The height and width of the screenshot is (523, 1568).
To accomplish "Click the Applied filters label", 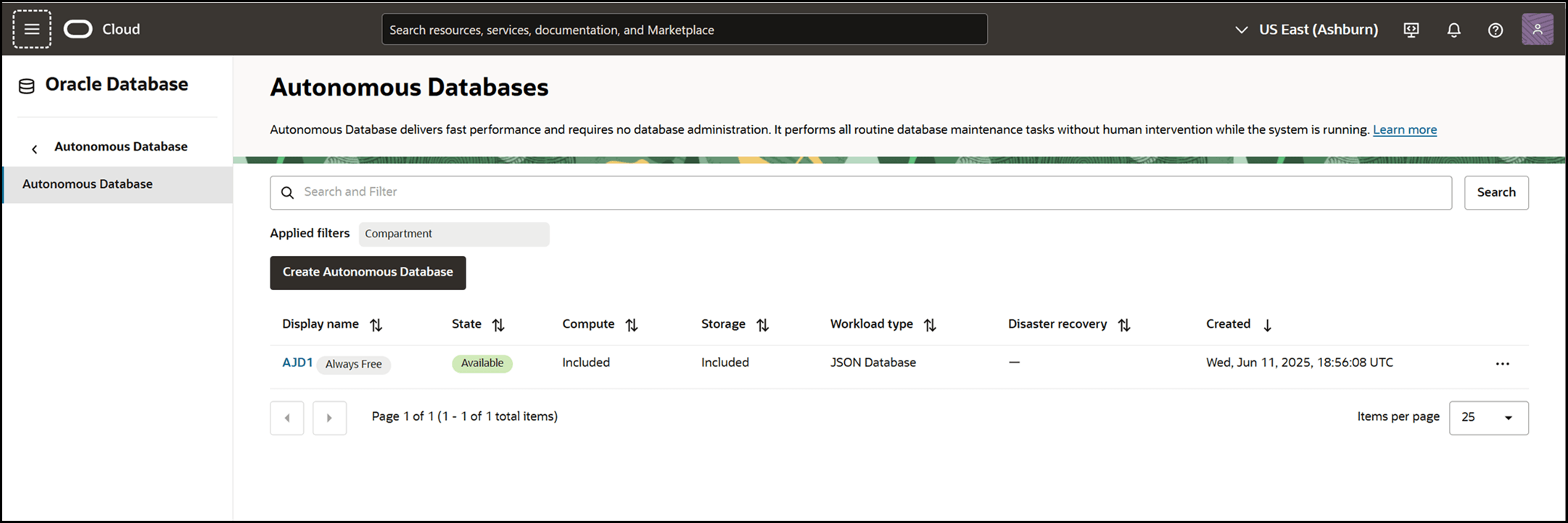I will [310, 234].
